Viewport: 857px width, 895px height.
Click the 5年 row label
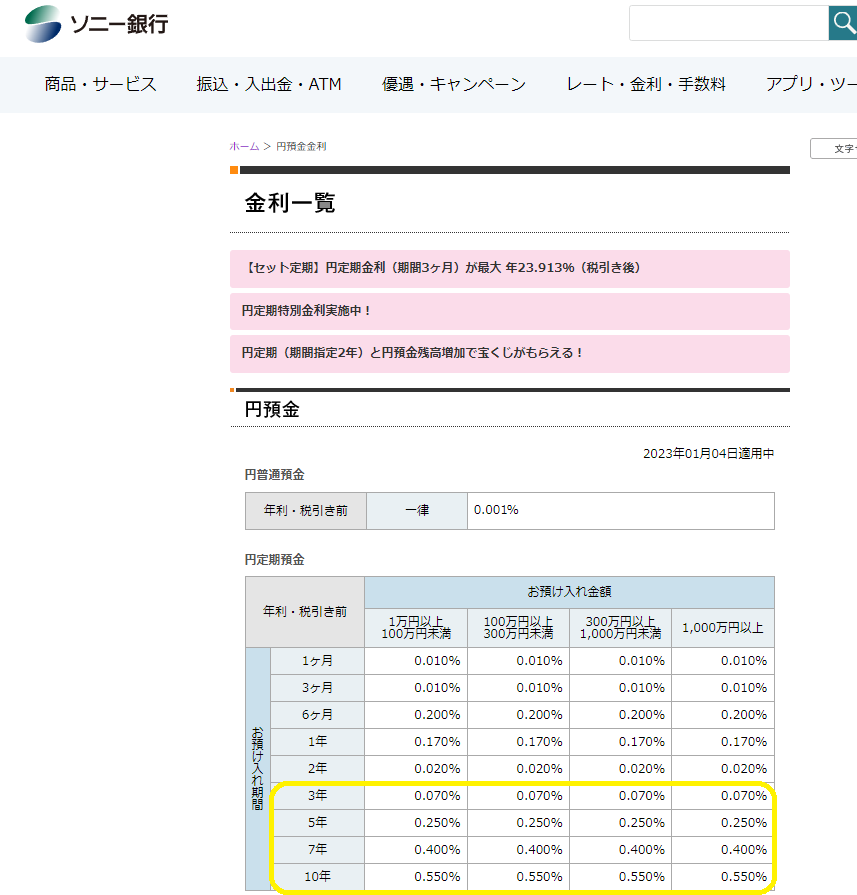click(317, 823)
